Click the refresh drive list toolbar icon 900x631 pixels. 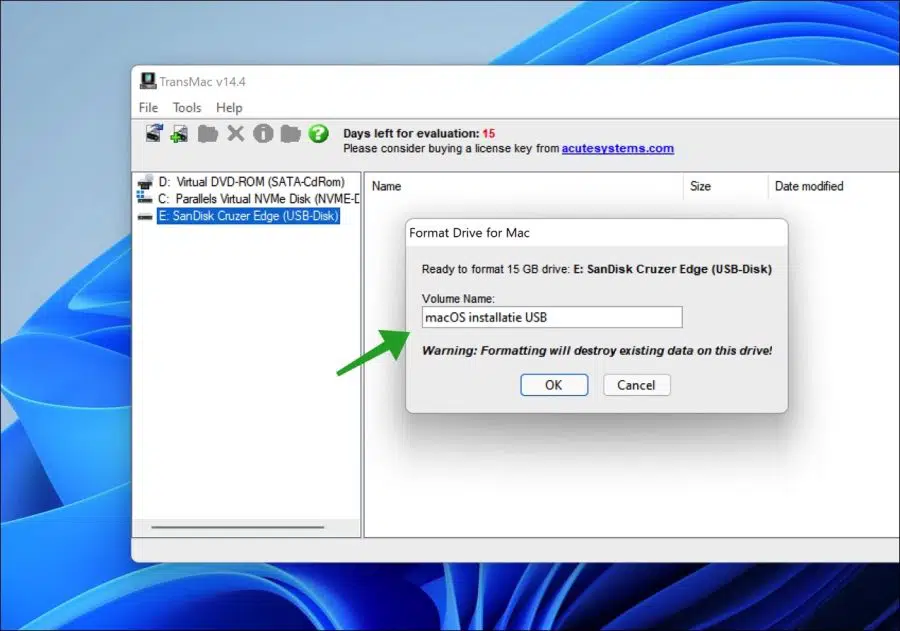coord(154,133)
